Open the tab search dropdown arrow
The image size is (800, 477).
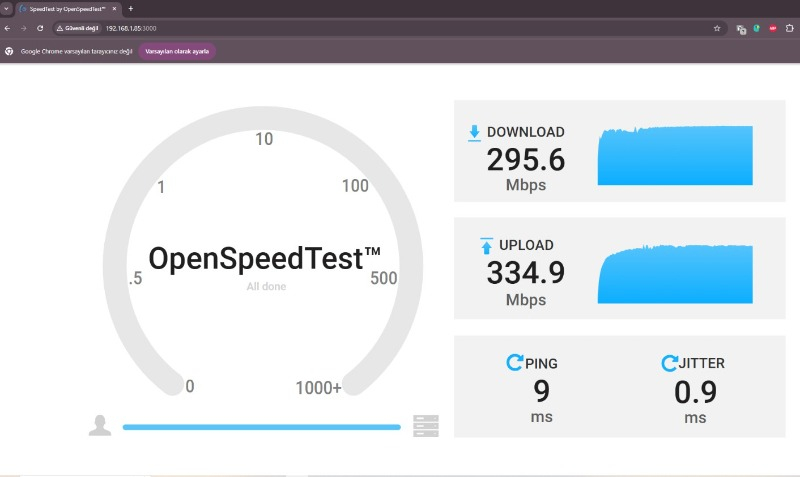(x=6, y=9)
